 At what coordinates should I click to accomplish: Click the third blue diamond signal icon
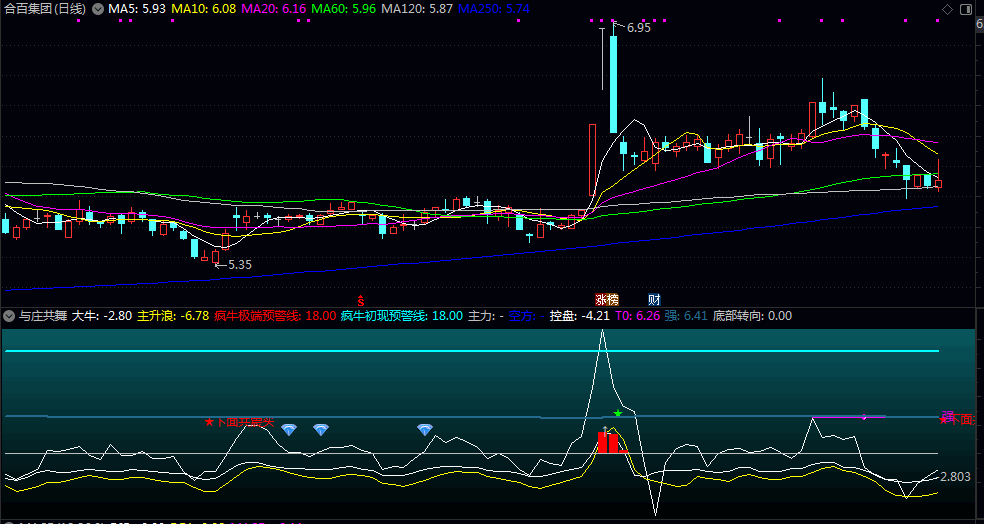tap(425, 429)
